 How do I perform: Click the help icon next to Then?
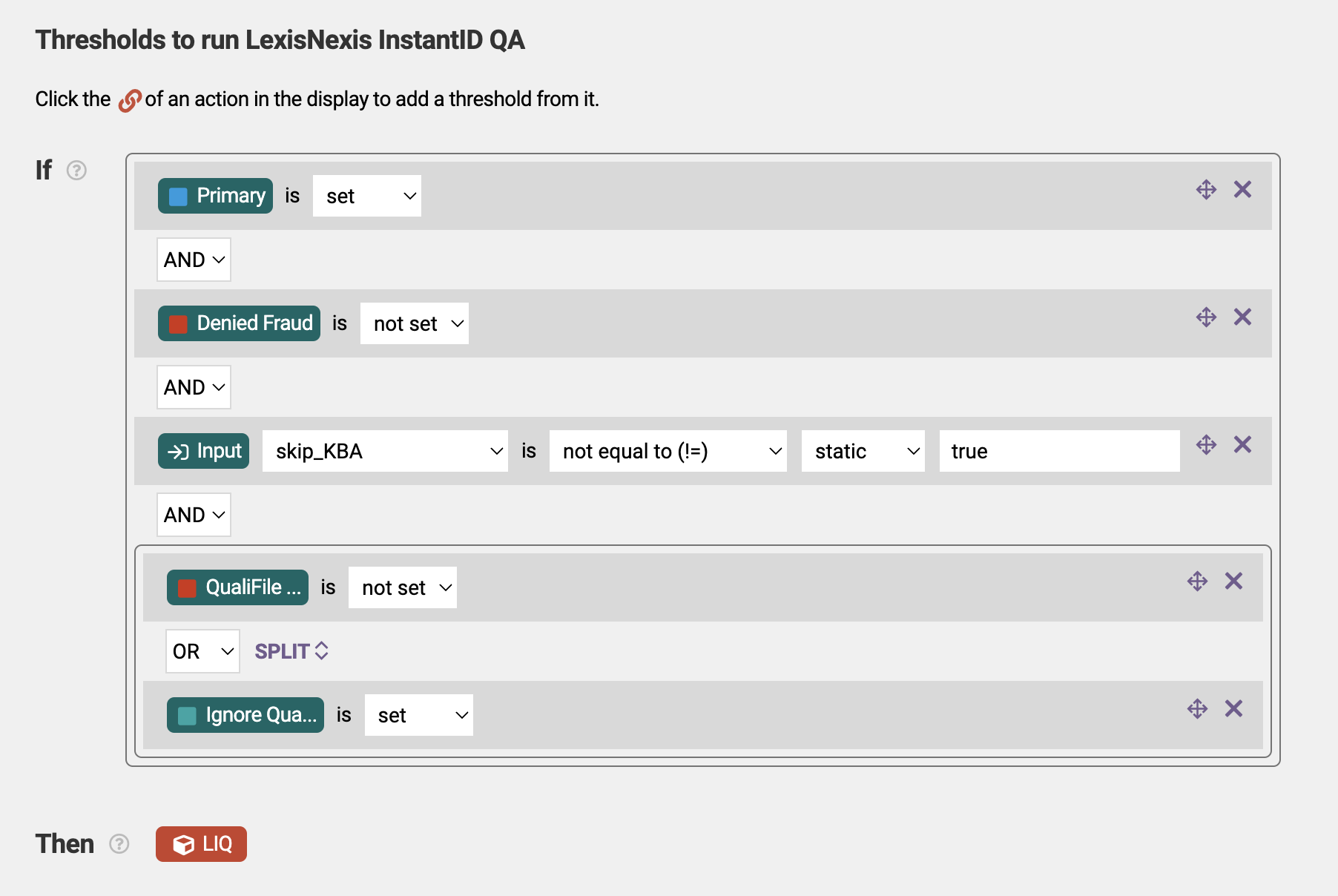[119, 844]
